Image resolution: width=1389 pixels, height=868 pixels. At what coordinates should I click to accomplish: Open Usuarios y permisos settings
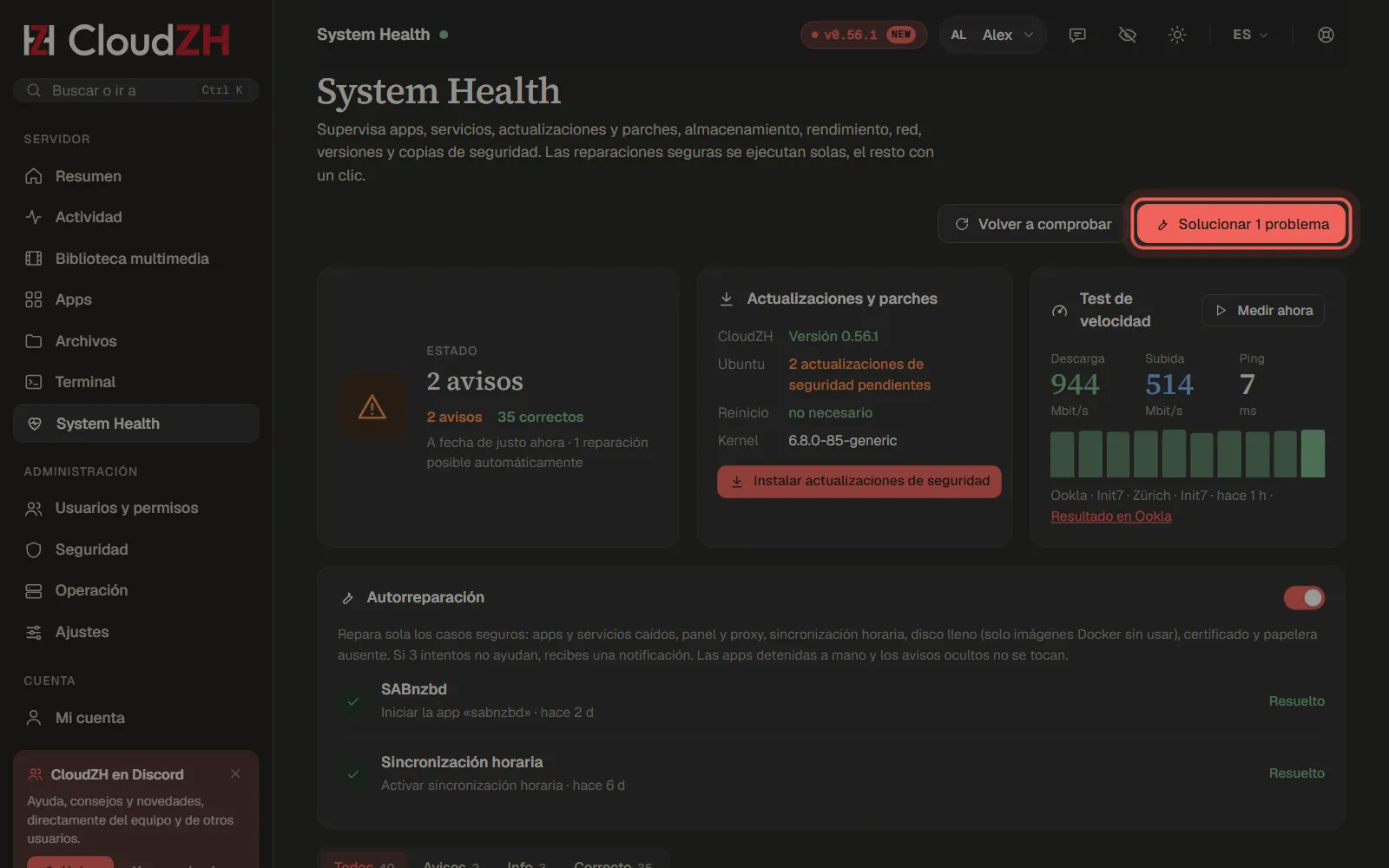(x=135, y=508)
